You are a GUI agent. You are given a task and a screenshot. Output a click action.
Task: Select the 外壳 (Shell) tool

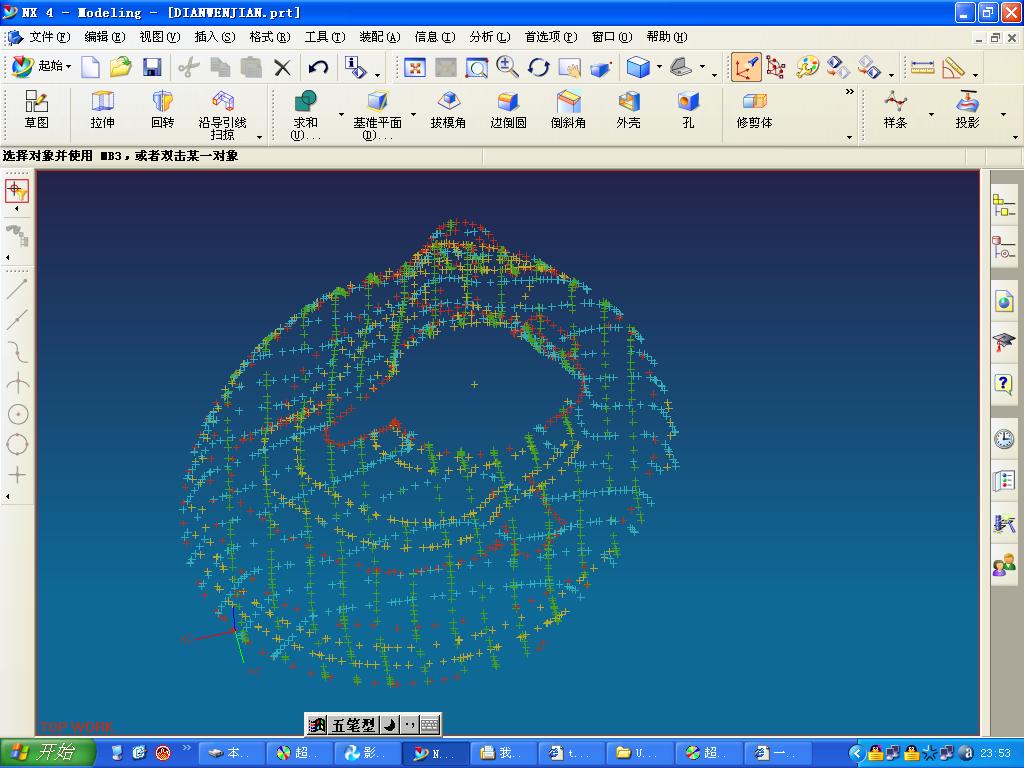628,110
